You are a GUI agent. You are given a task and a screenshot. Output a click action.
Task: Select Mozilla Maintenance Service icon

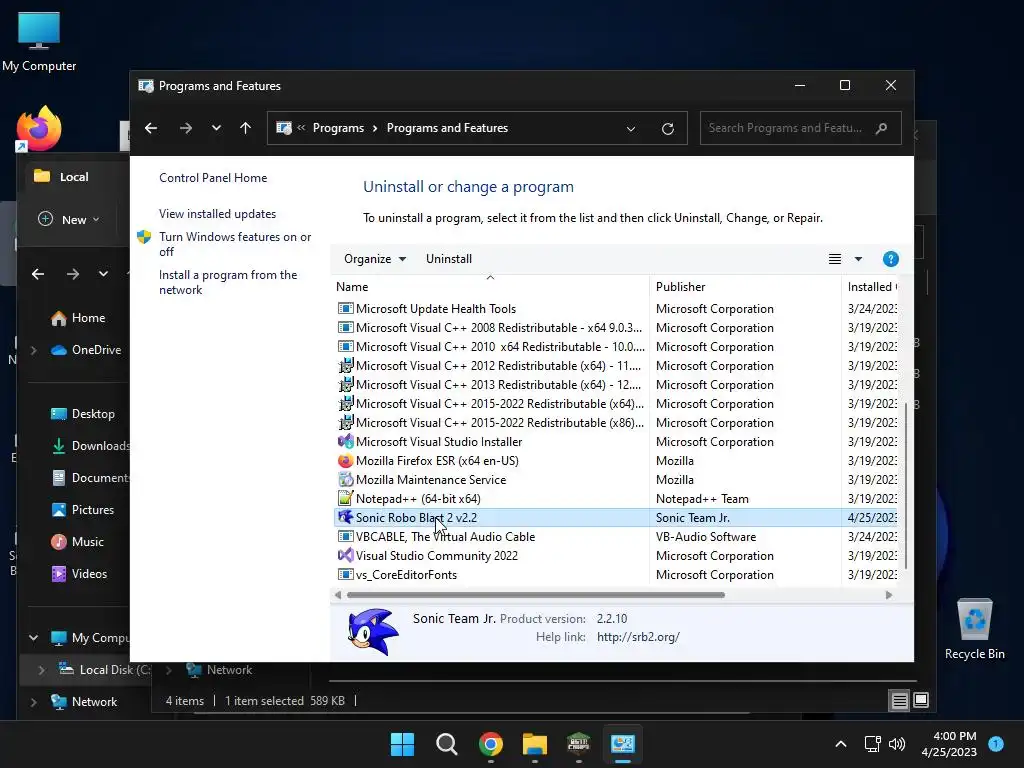(345, 479)
